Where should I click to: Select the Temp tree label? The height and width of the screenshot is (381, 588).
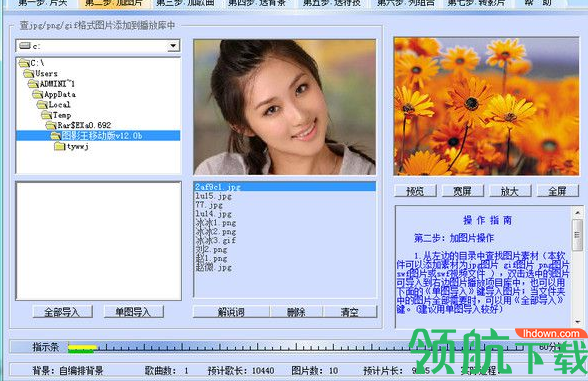pos(62,115)
